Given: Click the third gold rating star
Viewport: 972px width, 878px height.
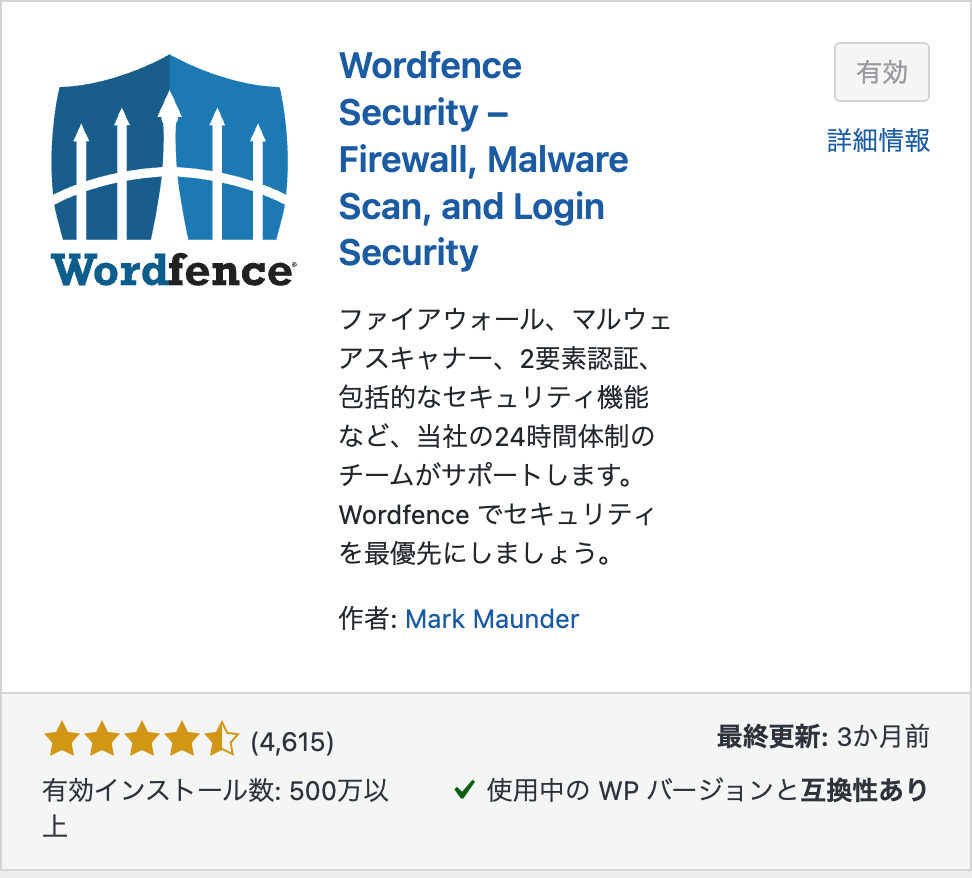Looking at the screenshot, I should (x=141, y=738).
